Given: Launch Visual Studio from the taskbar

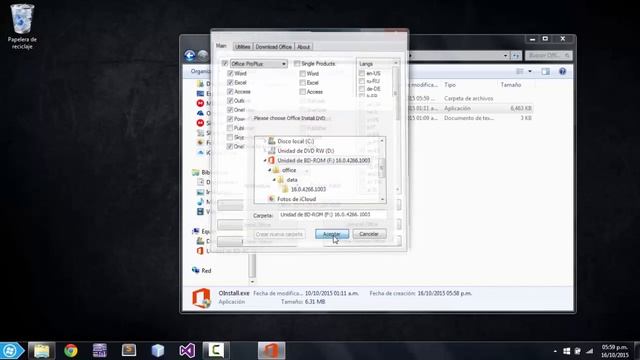Looking at the screenshot, I should tap(187, 351).
